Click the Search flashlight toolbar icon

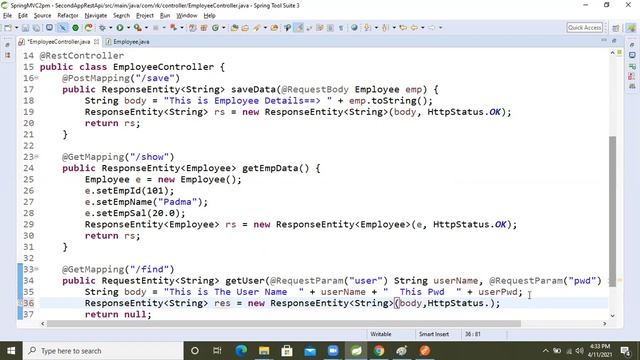257,28
